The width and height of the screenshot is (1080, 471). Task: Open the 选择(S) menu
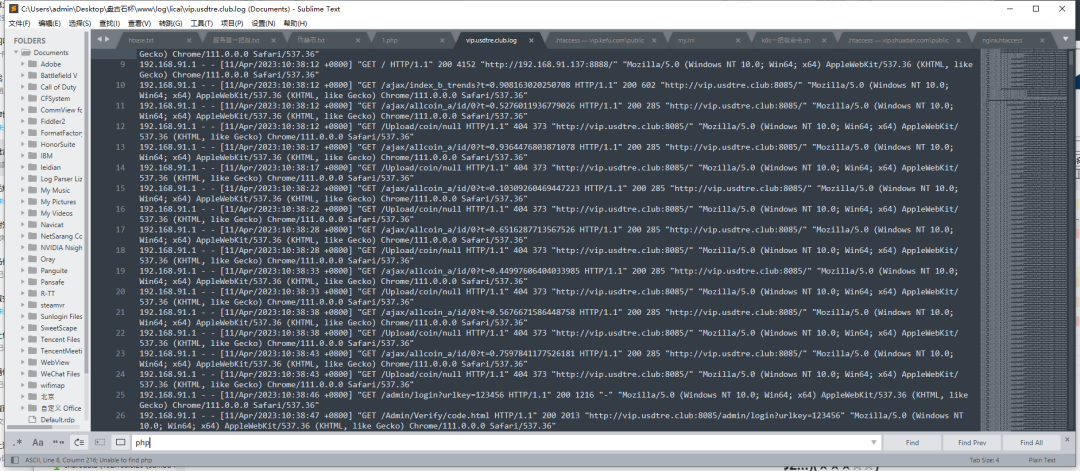click(x=79, y=23)
